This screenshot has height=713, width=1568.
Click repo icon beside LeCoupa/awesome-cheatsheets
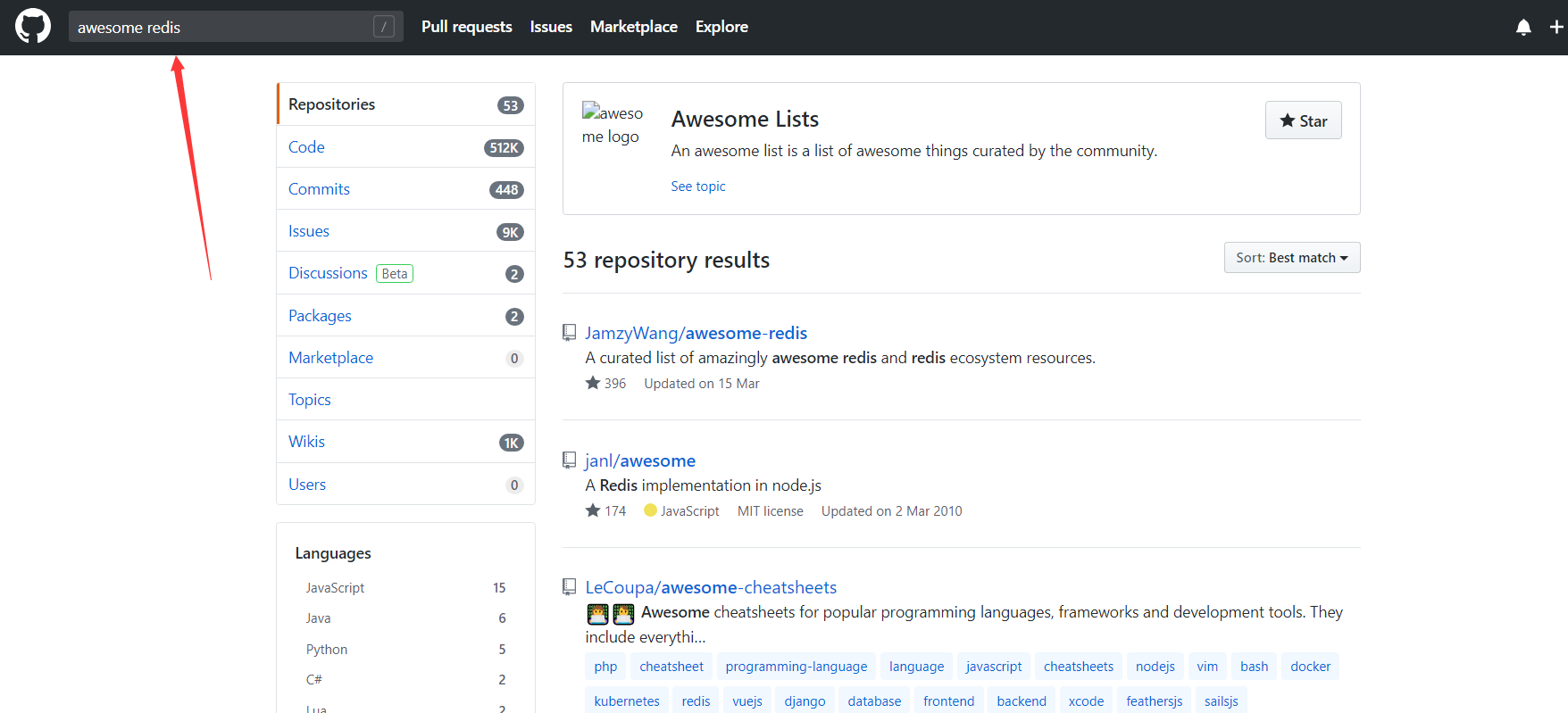[569, 587]
